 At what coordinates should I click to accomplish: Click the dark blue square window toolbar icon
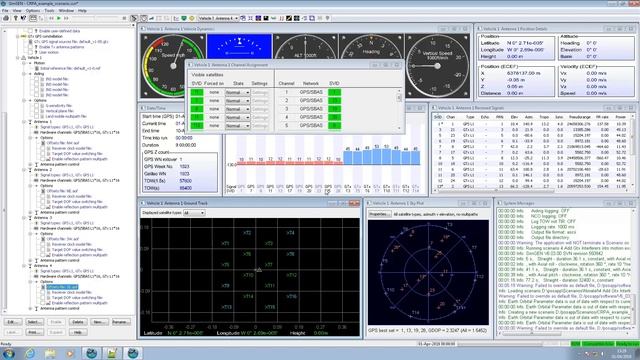tap(258, 18)
